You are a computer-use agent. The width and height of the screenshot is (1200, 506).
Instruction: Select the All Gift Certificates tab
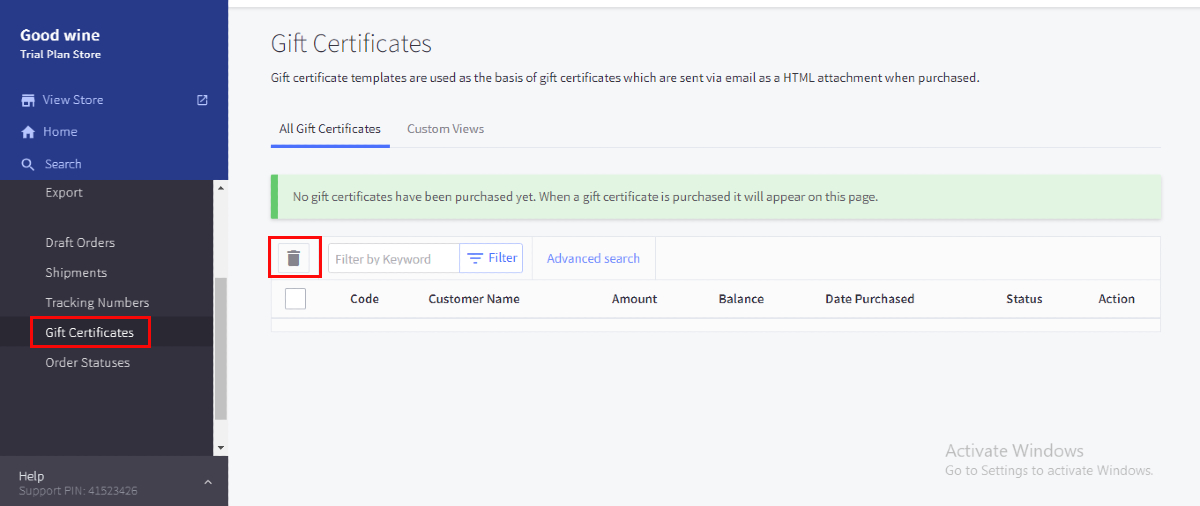tap(330, 129)
